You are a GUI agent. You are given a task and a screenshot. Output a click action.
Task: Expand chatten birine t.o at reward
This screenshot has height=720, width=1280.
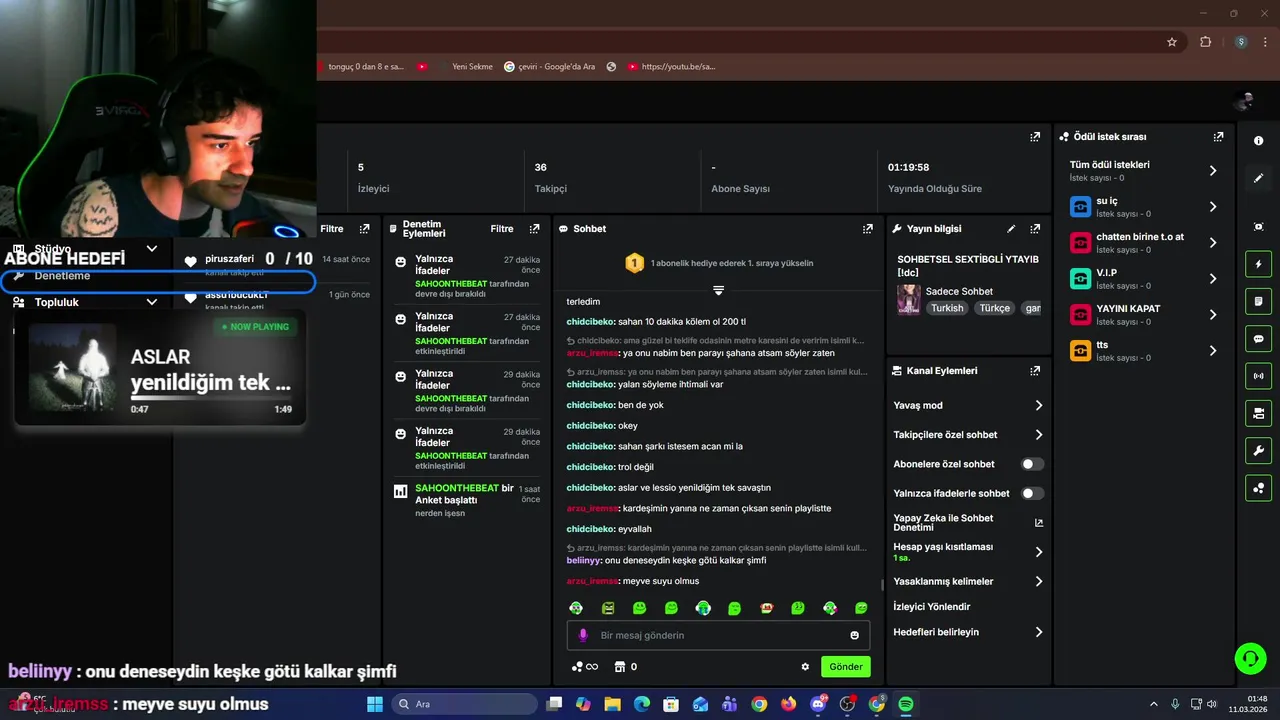(x=1213, y=243)
